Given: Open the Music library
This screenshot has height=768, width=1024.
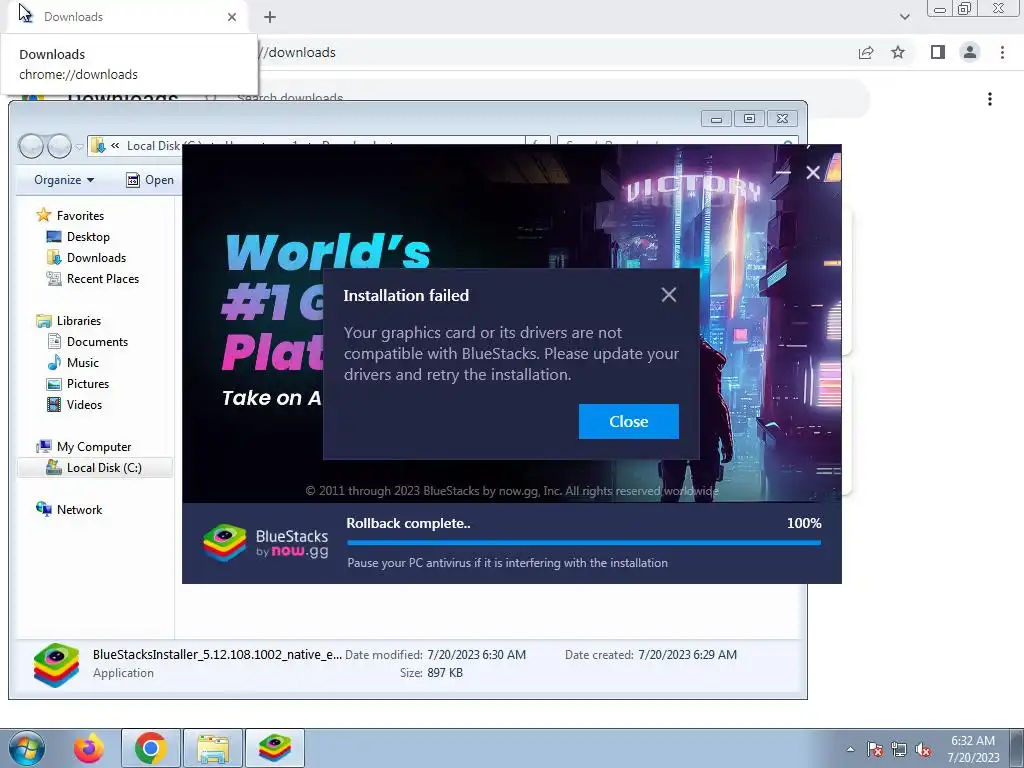Looking at the screenshot, I should click(82, 362).
